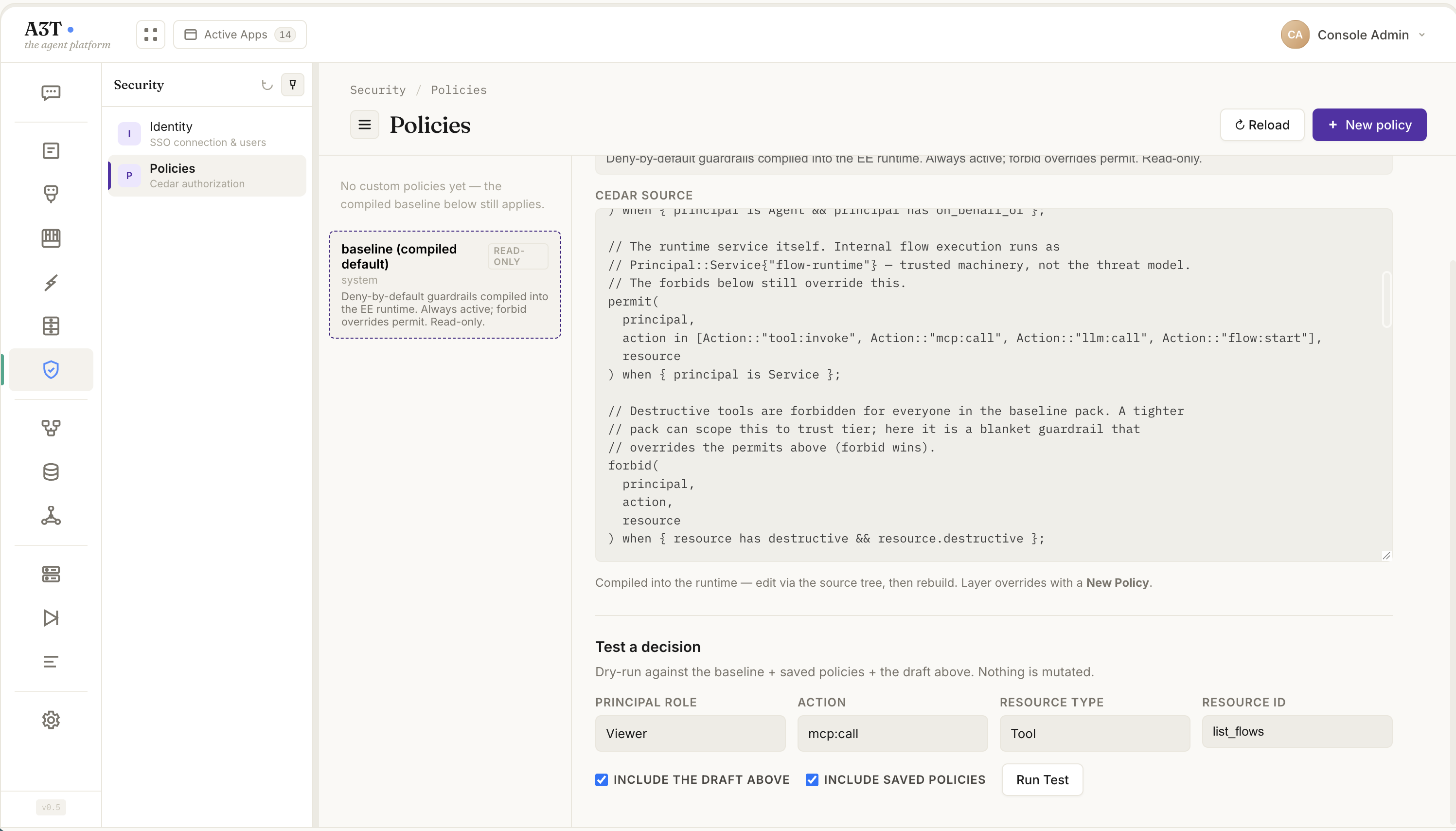Viewport: 1456px width, 831px height.
Task: Click Security in the breadcrumb
Action: (377, 90)
